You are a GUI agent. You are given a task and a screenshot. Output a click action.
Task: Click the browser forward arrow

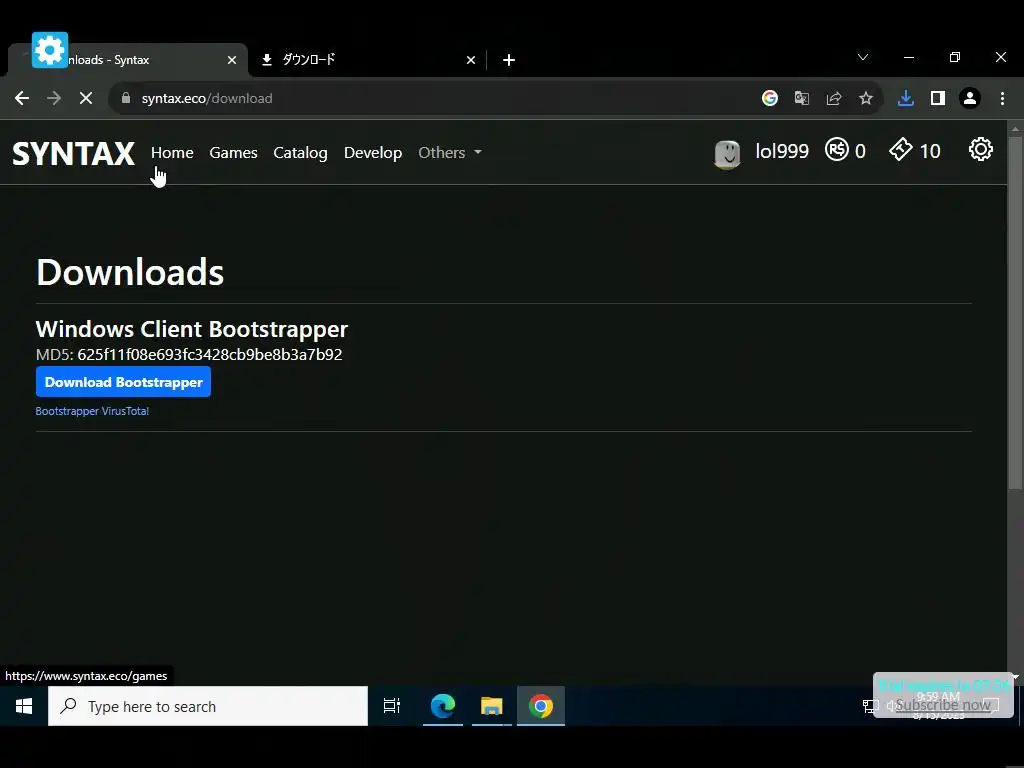pos(54,99)
